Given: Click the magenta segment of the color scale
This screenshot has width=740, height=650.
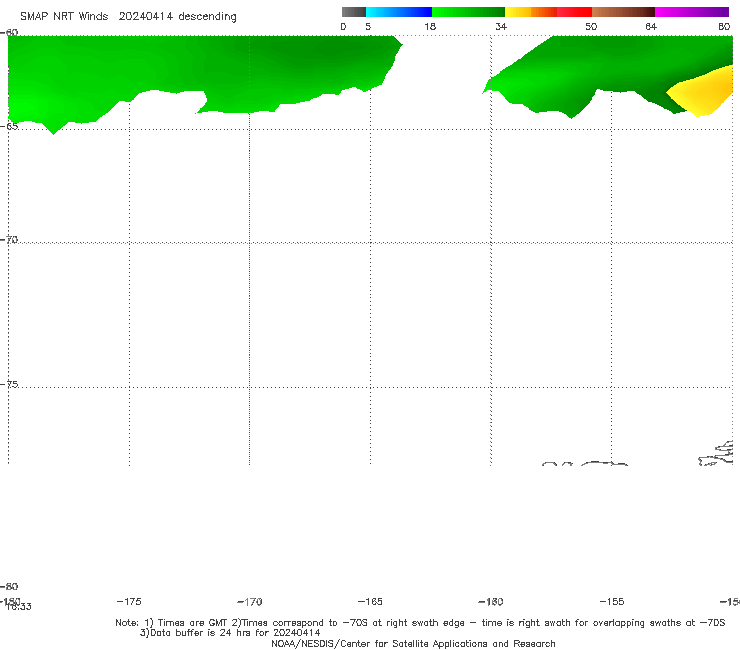Looking at the screenshot, I should coord(692,12).
